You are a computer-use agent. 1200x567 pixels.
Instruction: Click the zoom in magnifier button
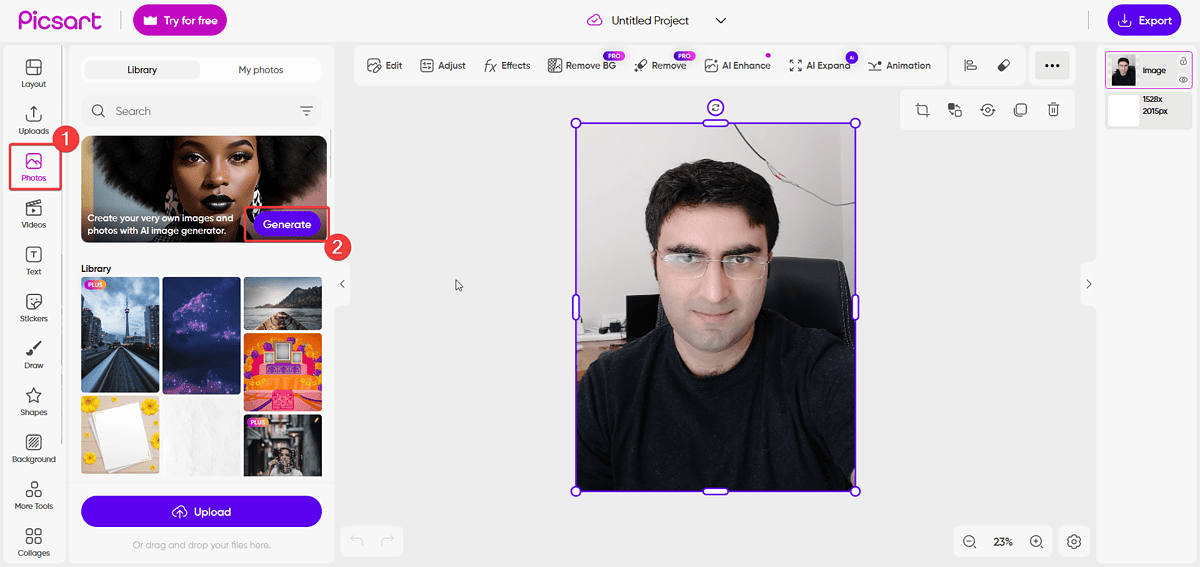pyautogui.click(x=1036, y=541)
